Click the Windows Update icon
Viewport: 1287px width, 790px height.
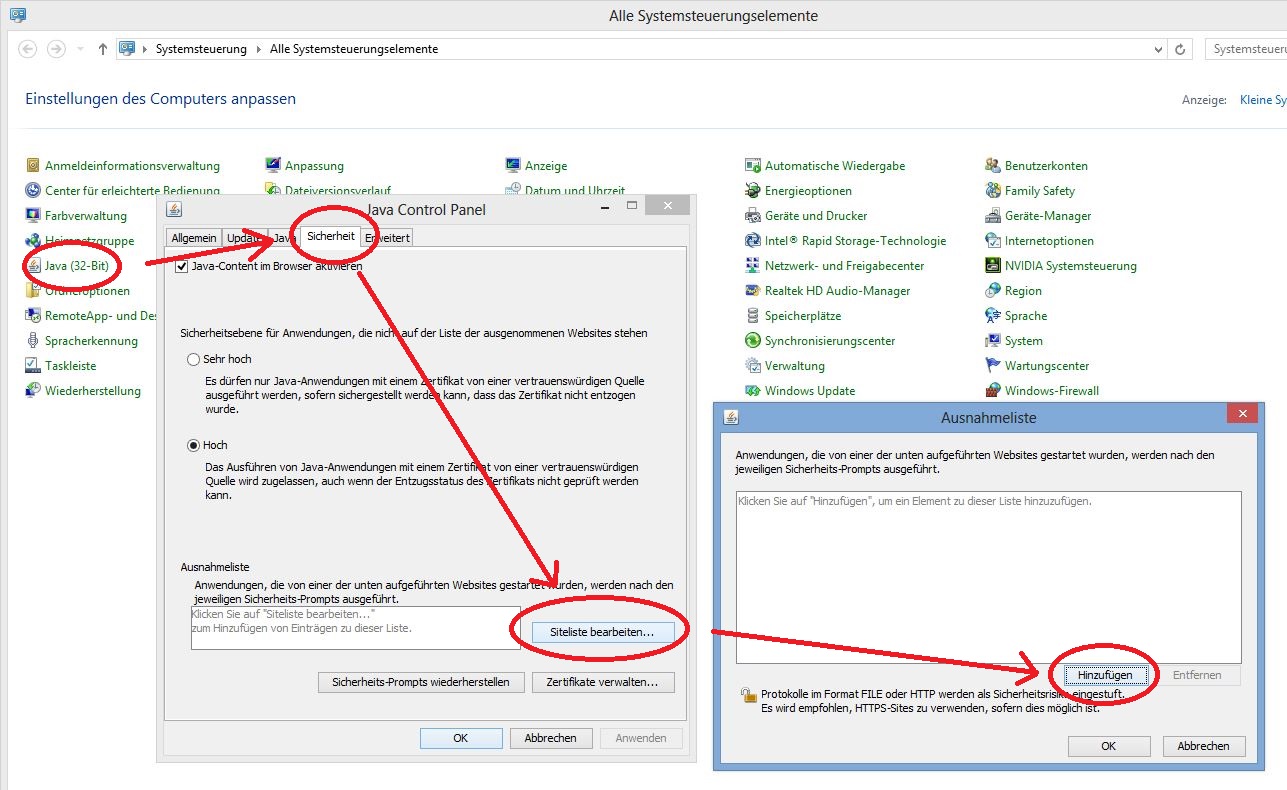(x=753, y=391)
